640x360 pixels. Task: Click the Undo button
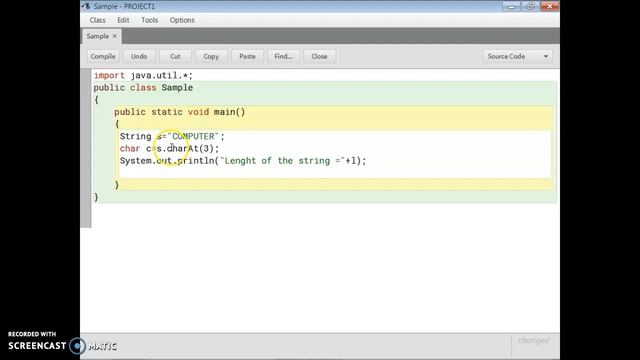pyautogui.click(x=139, y=56)
